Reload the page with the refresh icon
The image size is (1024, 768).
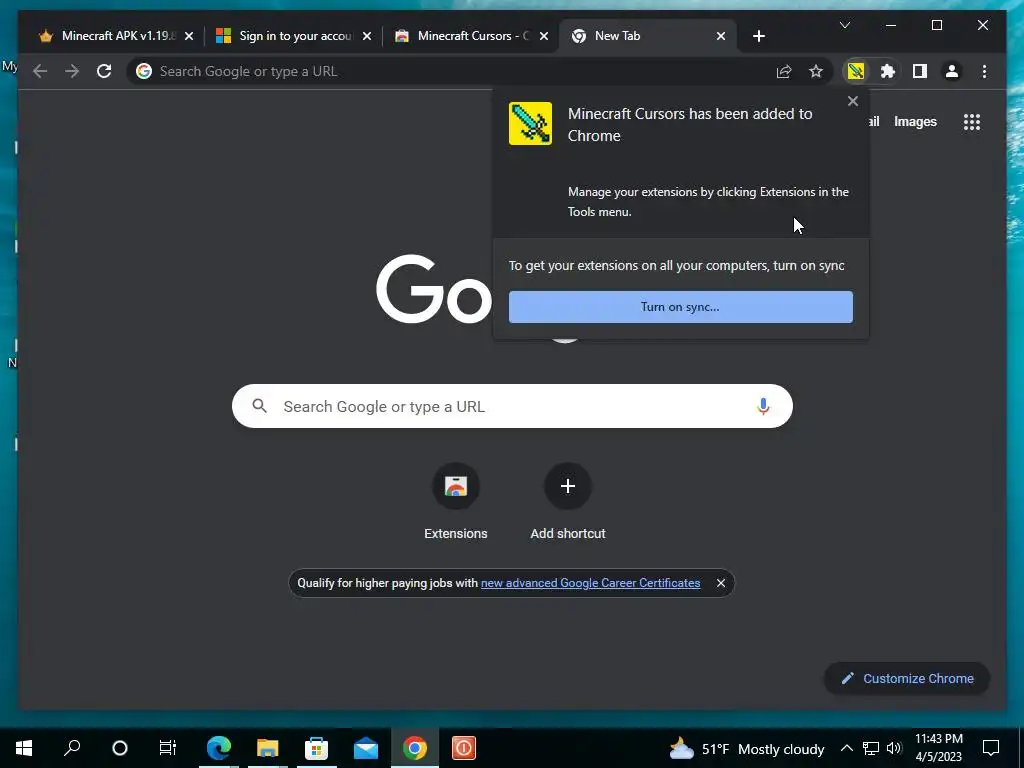[x=104, y=71]
